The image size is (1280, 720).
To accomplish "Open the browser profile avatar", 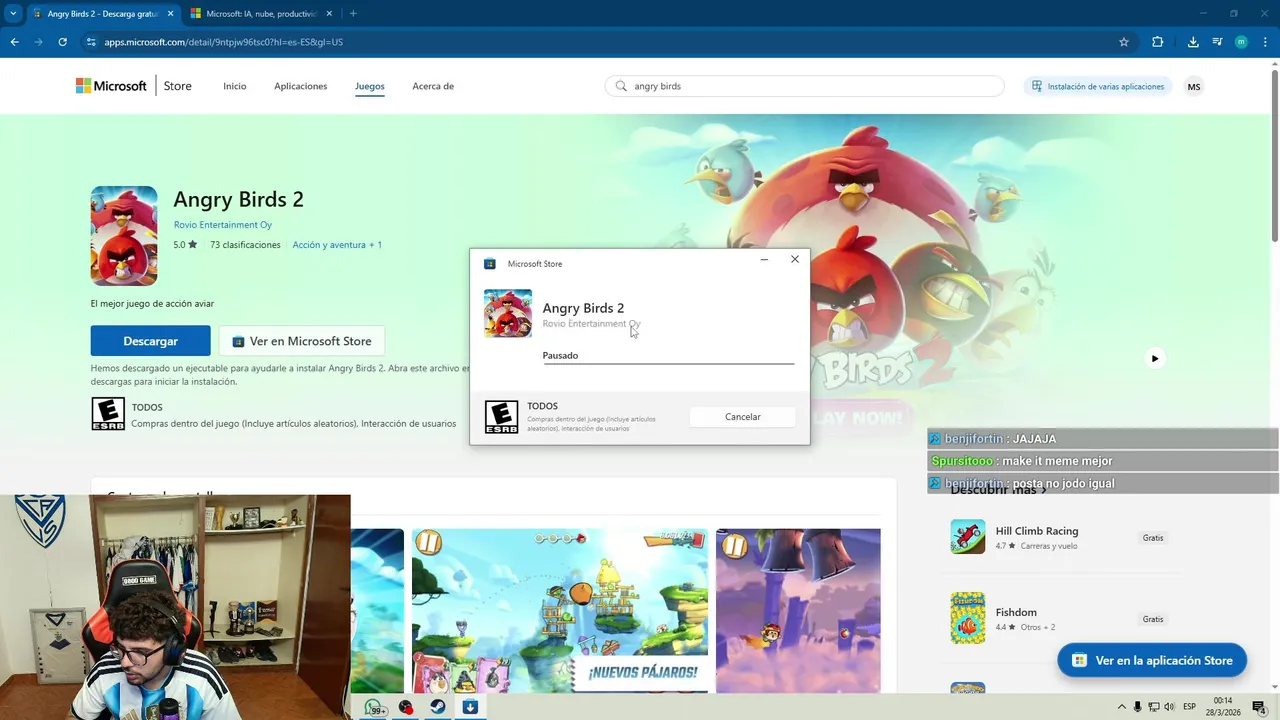I will pos(1241,42).
